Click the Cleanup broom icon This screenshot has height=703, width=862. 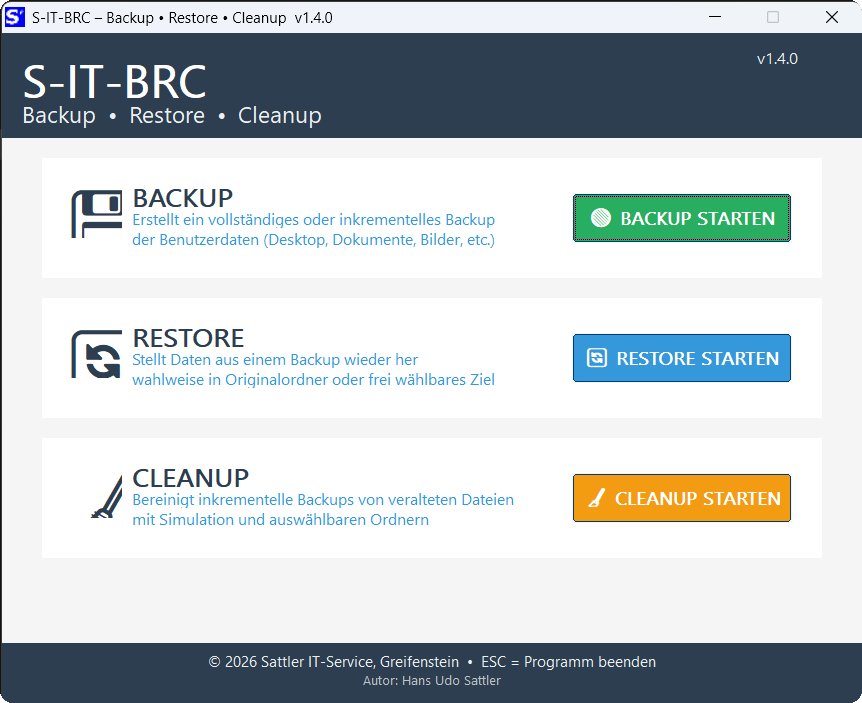point(104,497)
